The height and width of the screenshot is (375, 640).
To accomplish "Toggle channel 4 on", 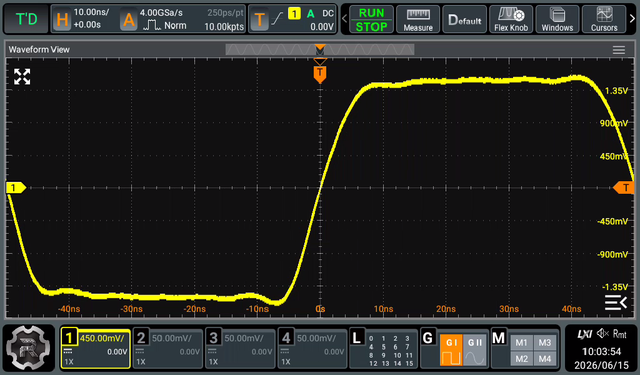I will [313, 348].
